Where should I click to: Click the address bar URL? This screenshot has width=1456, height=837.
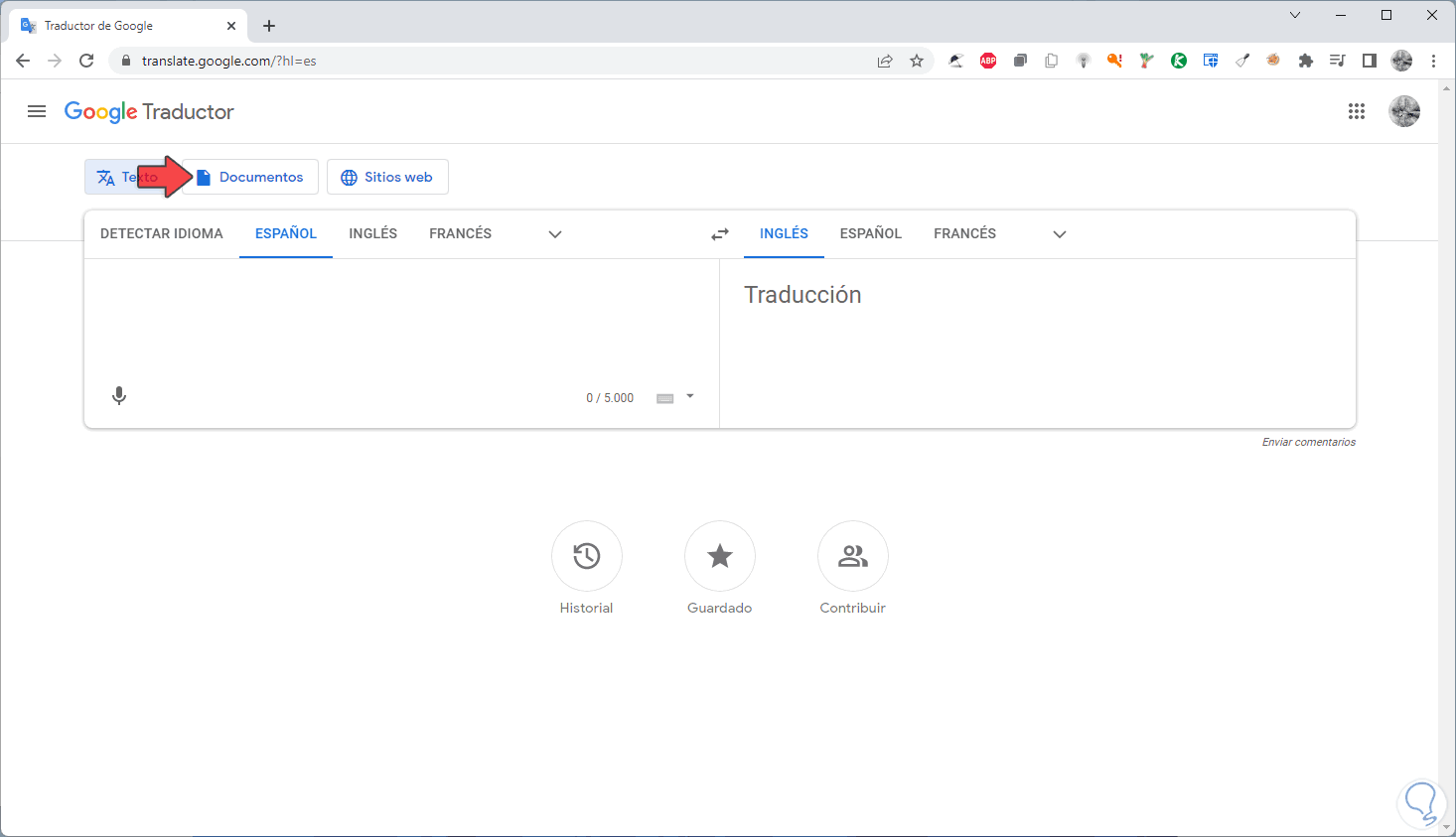click(229, 61)
